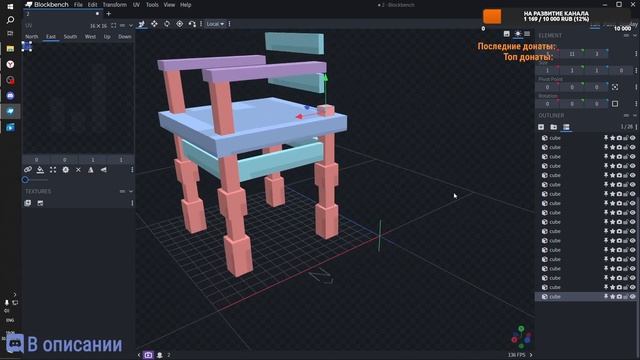Switch to the West UV face tab
Image resolution: width=640 pixels, height=360 pixels.
pos(90,37)
